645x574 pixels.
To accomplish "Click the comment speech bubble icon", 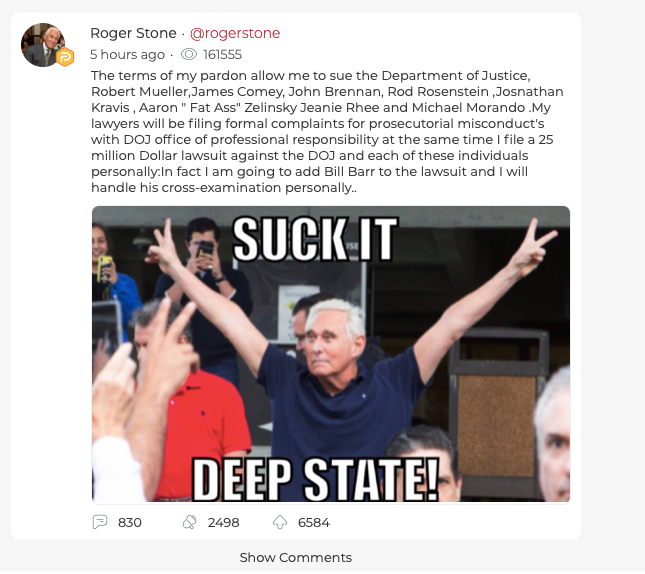I will click(x=100, y=522).
